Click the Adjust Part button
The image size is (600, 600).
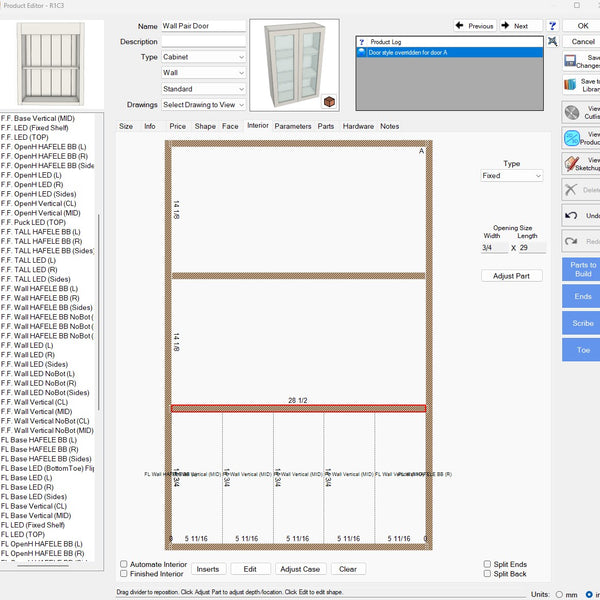click(512, 276)
